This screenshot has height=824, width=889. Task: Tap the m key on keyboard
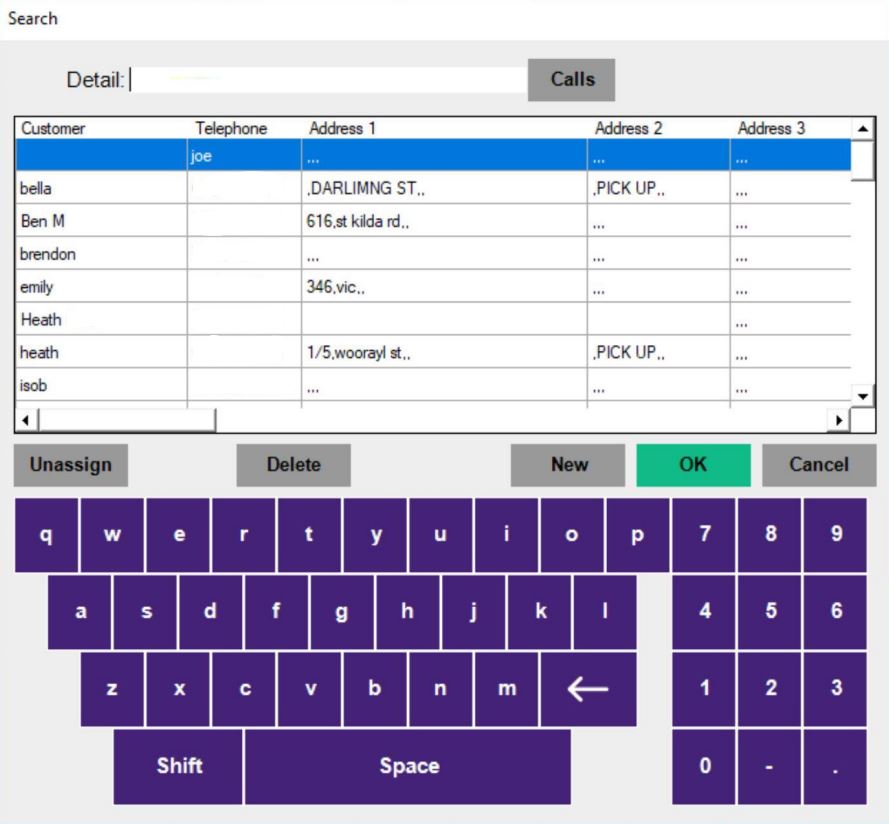point(507,689)
